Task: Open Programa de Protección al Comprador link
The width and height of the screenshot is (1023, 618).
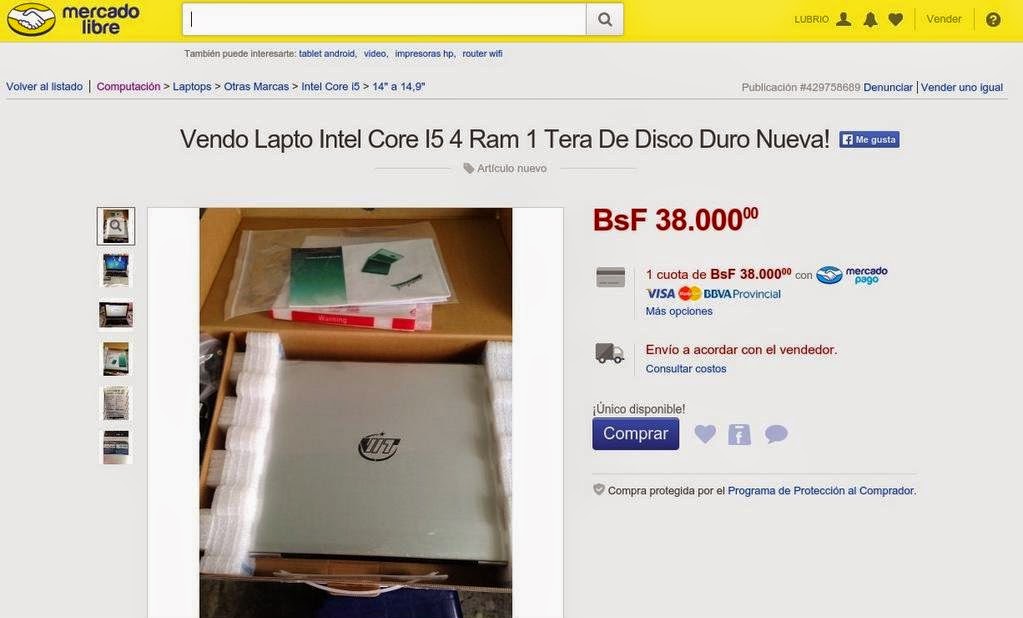Action: 821,491
